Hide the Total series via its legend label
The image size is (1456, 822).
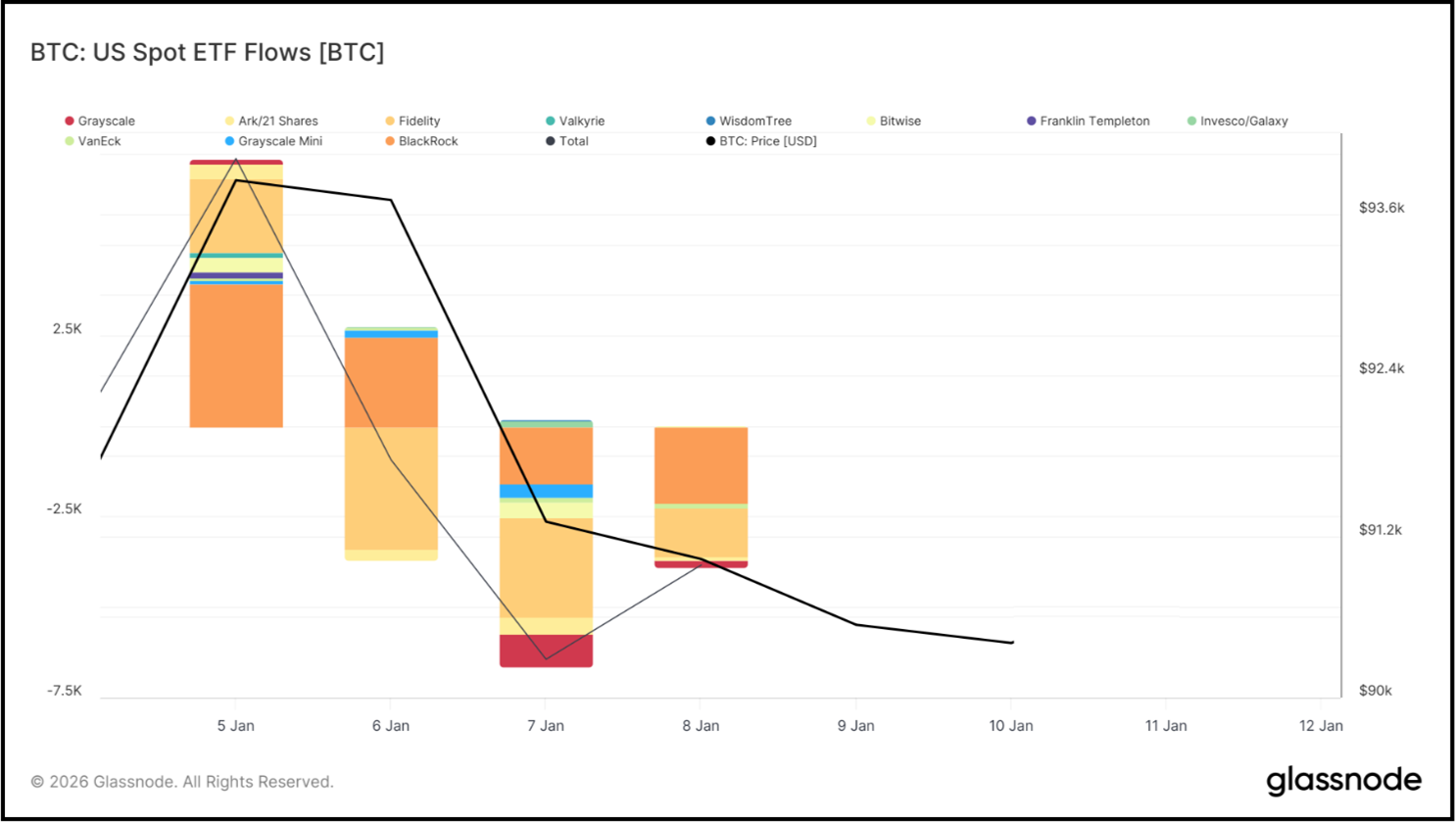(x=573, y=142)
